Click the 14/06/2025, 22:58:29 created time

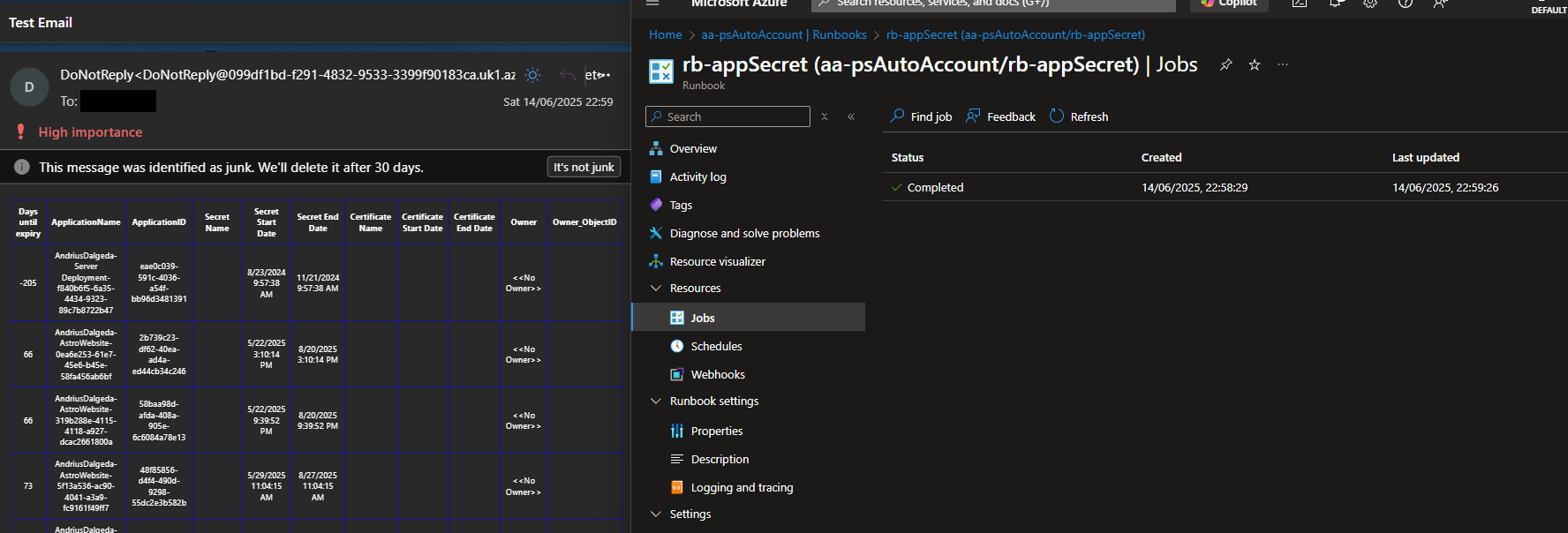pos(1195,187)
